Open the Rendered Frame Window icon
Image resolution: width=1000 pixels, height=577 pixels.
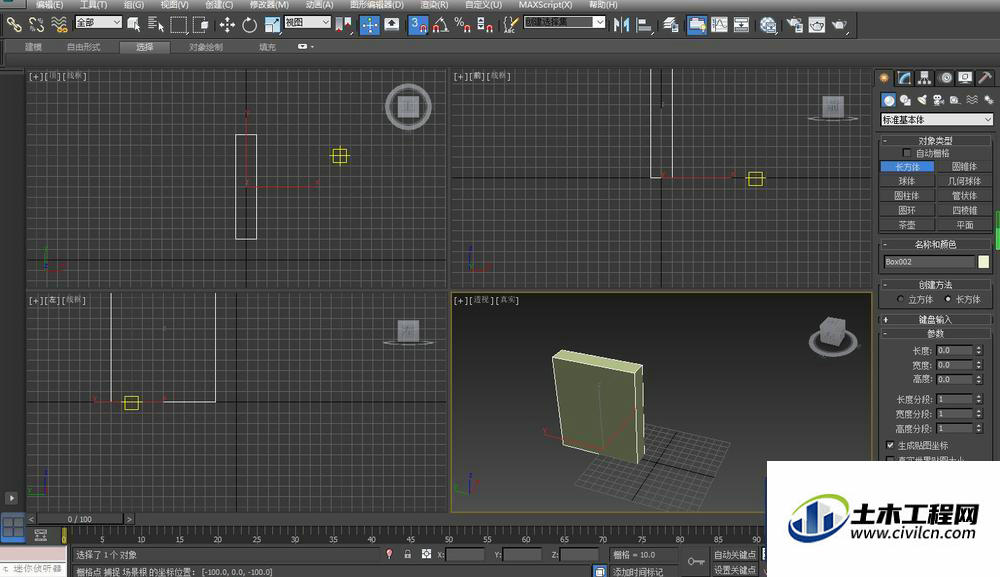click(816, 25)
